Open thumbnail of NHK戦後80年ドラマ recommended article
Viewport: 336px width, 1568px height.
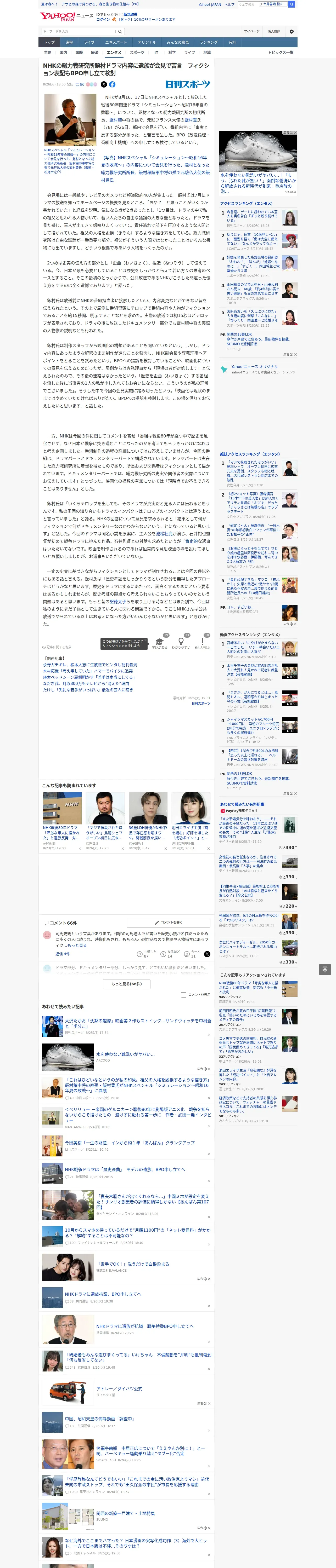click(62, 808)
